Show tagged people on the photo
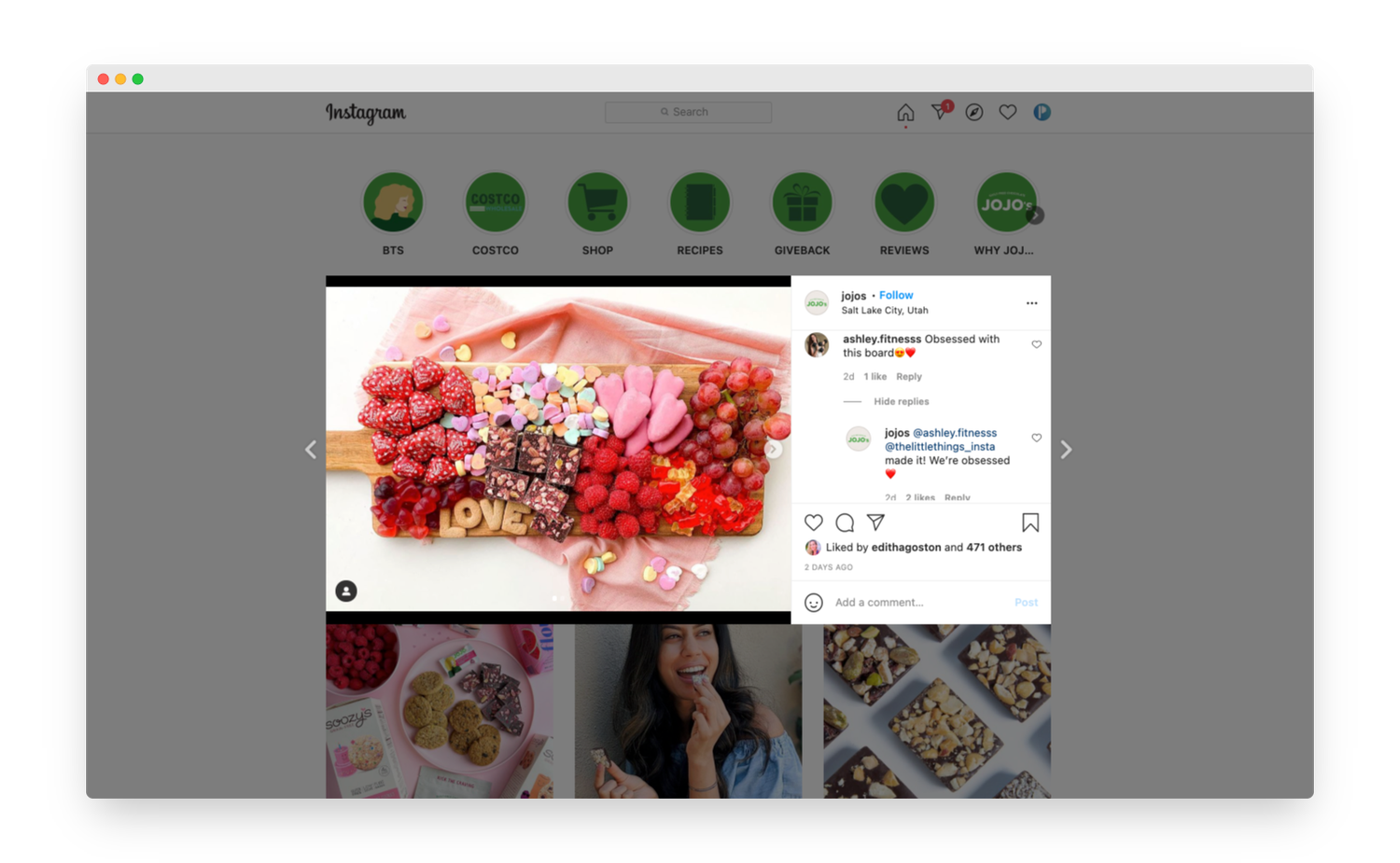This screenshot has height=863, width=1400. pos(346,591)
